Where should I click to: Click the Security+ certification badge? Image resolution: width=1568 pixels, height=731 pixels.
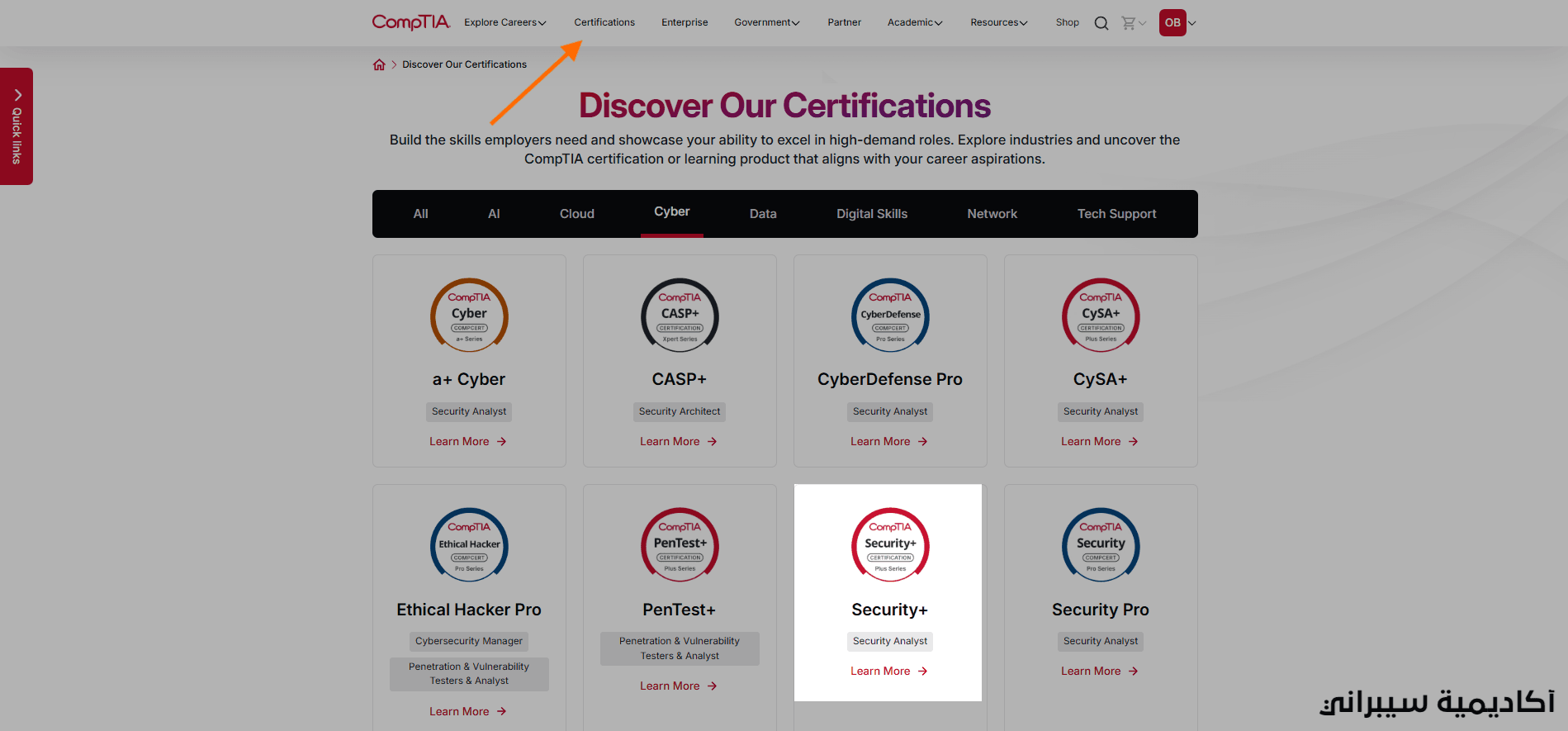[x=890, y=545]
